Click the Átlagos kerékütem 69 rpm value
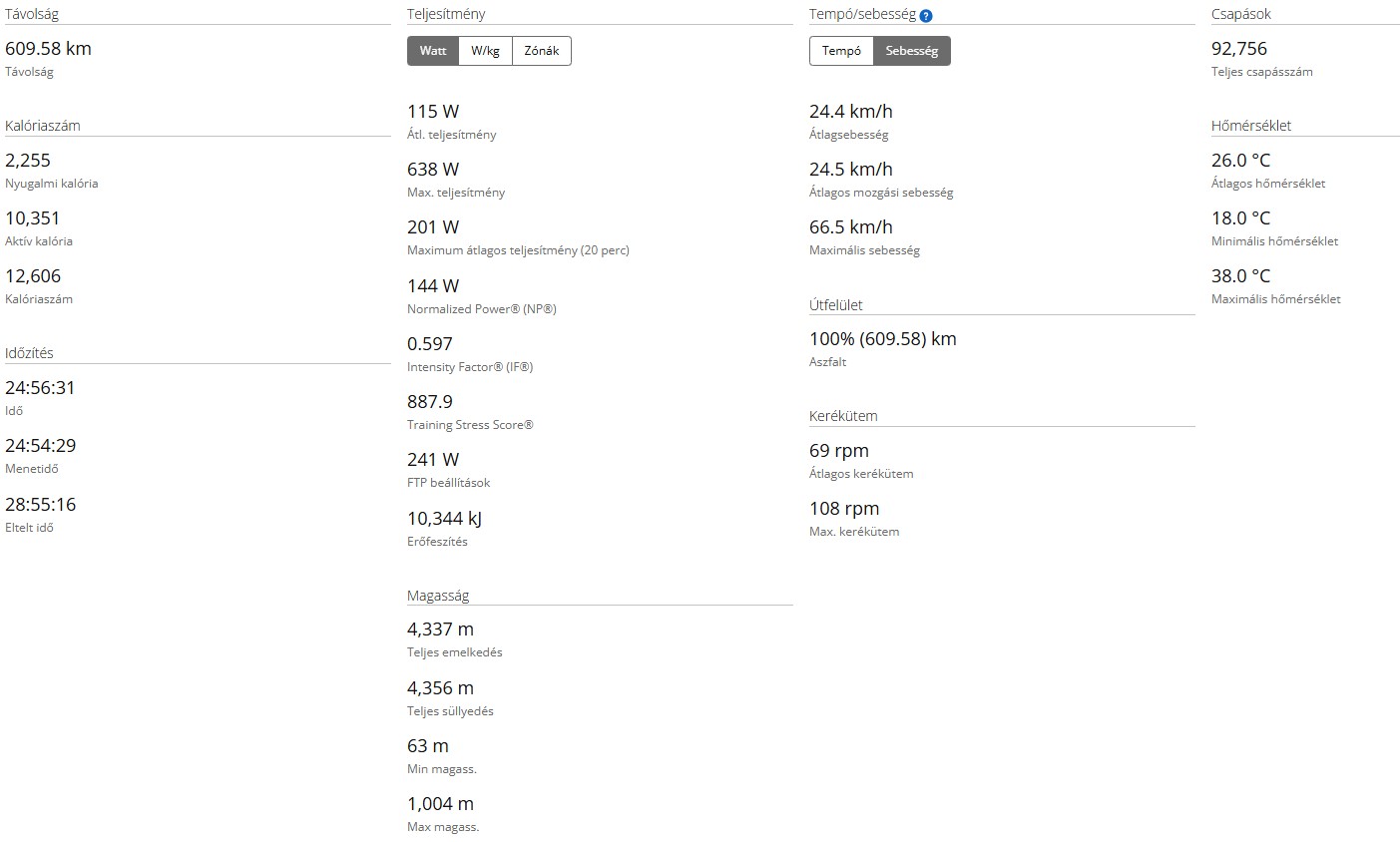This screenshot has height=842, width=1400. tap(839, 451)
